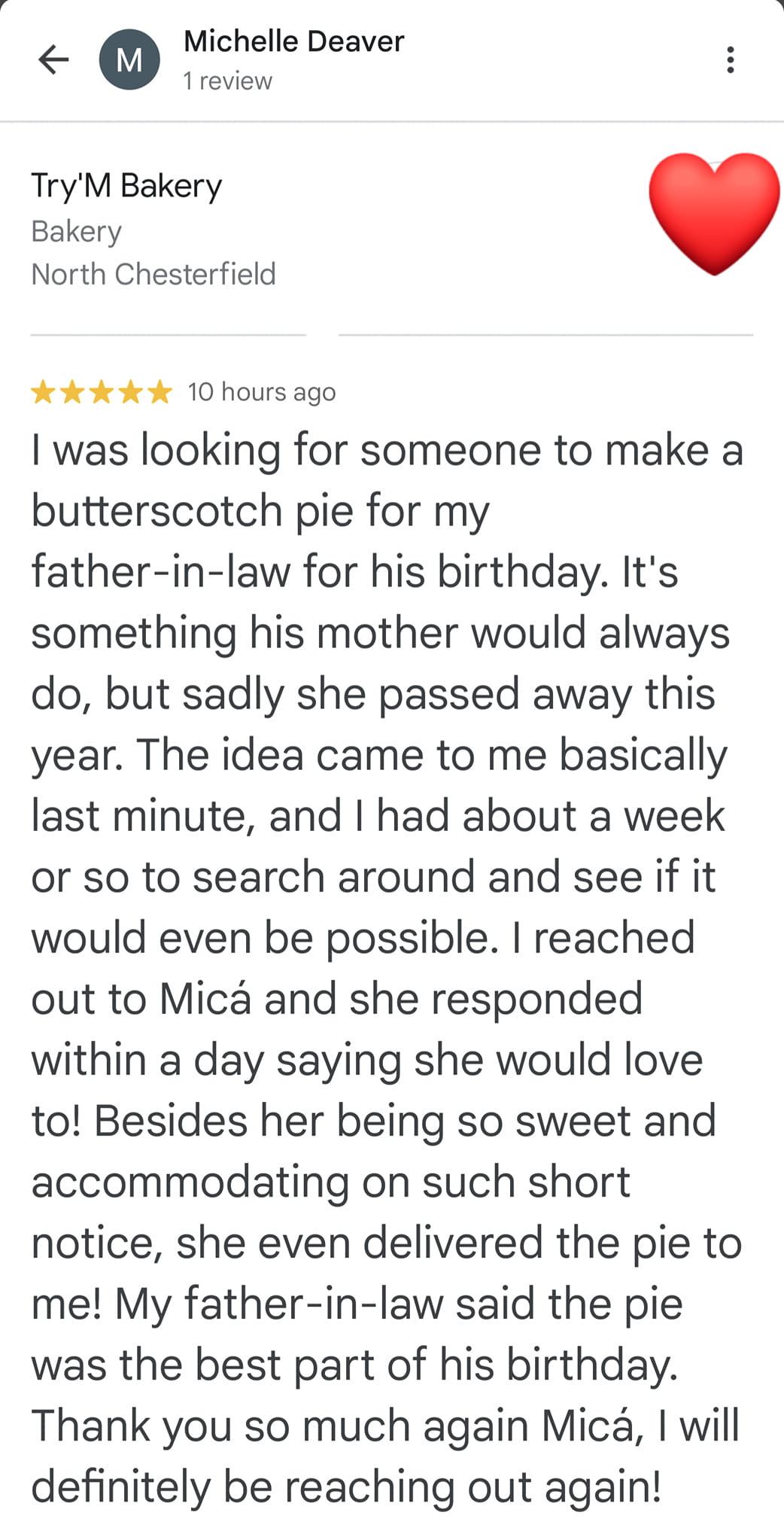This screenshot has height=1540, width=784.
Task: Select the North Chesterfield location text
Action: click(x=153, y=274)
